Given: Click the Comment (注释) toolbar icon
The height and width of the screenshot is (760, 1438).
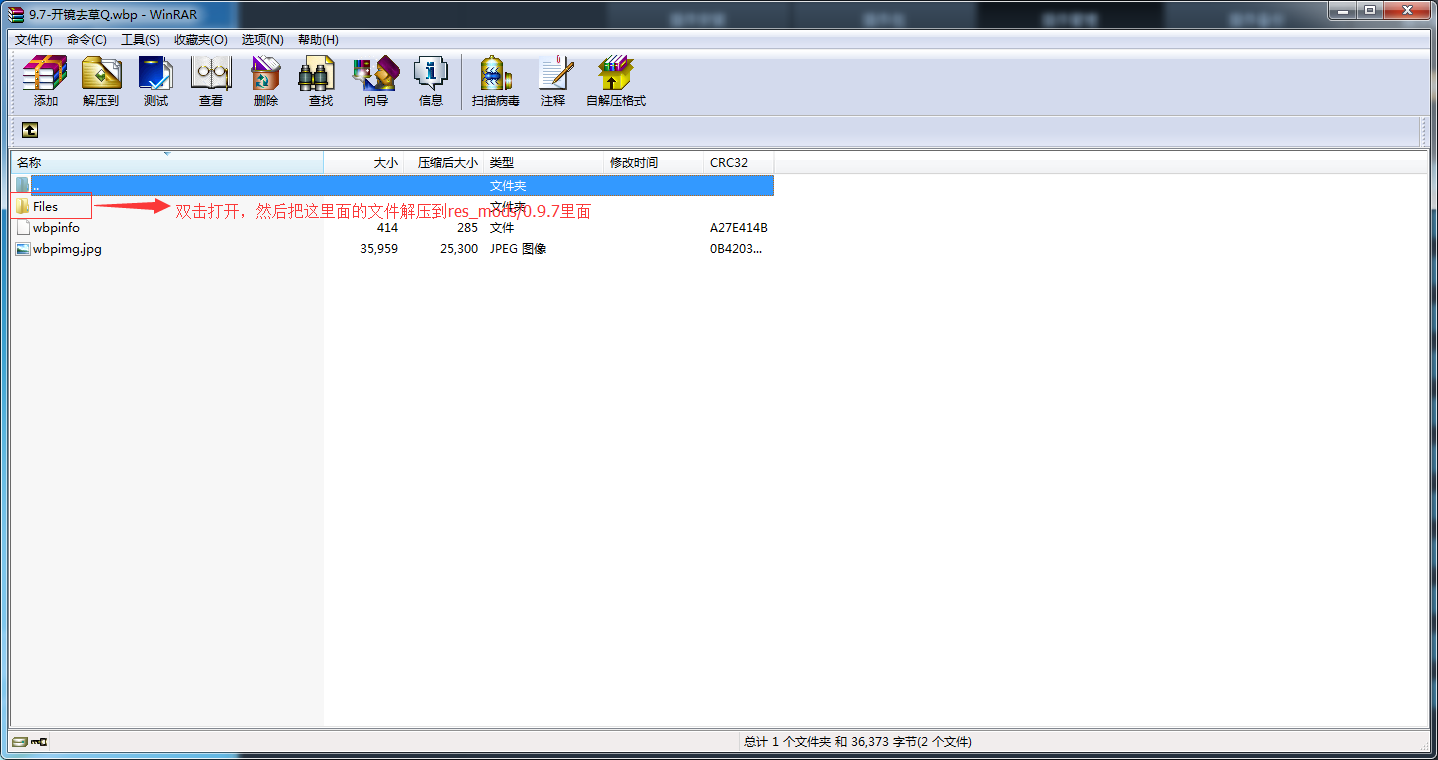Looking at the screenshot, I should (553, 81).
